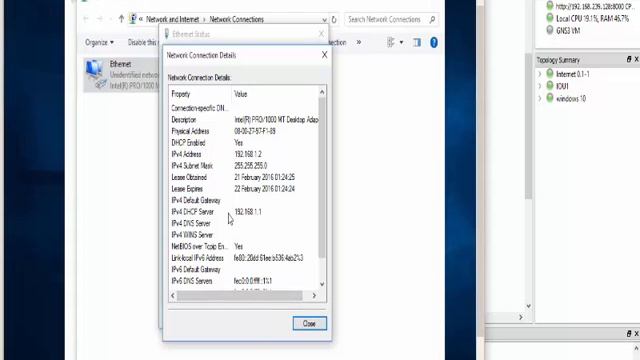The image size is (640, 360).
Task: Click the X on Network Connection Details
Action: 324,55
